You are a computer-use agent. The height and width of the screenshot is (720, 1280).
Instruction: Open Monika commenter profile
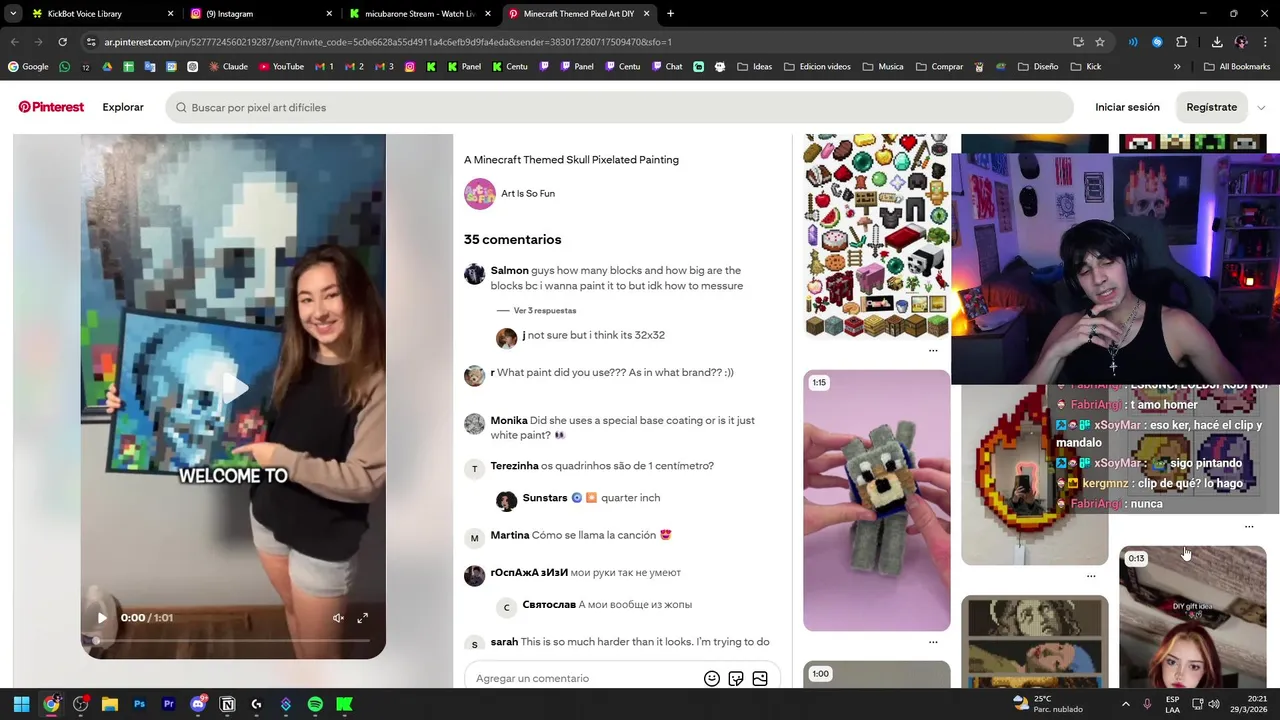click(508, 420)
